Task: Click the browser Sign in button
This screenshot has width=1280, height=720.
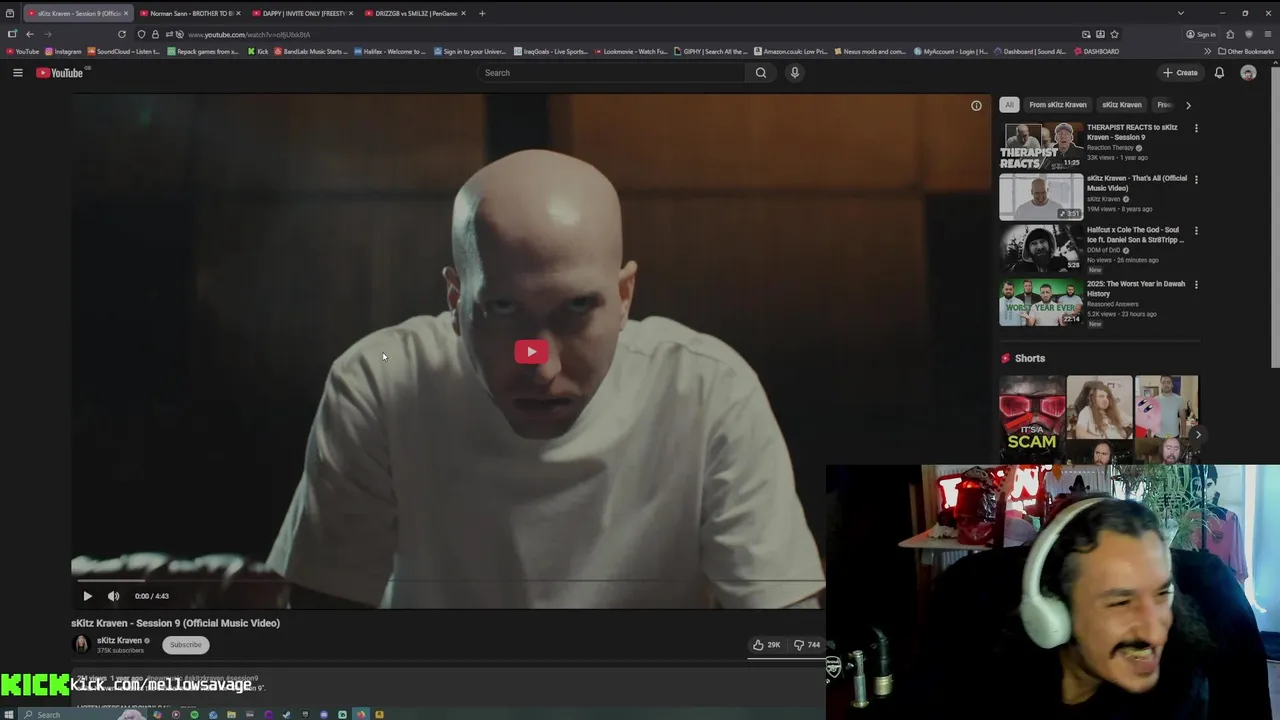Action: point(1201,34)
